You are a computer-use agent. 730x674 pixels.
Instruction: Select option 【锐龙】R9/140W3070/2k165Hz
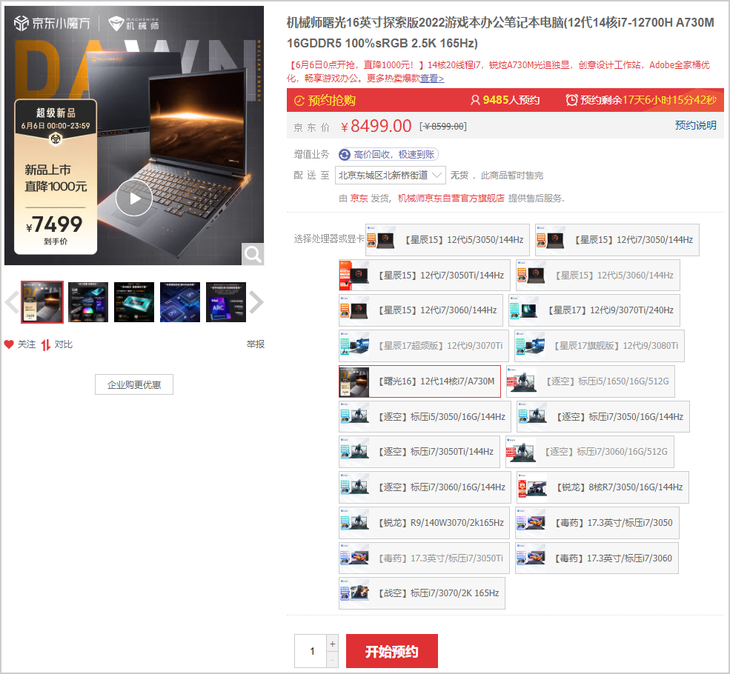[x=424, y=523]
